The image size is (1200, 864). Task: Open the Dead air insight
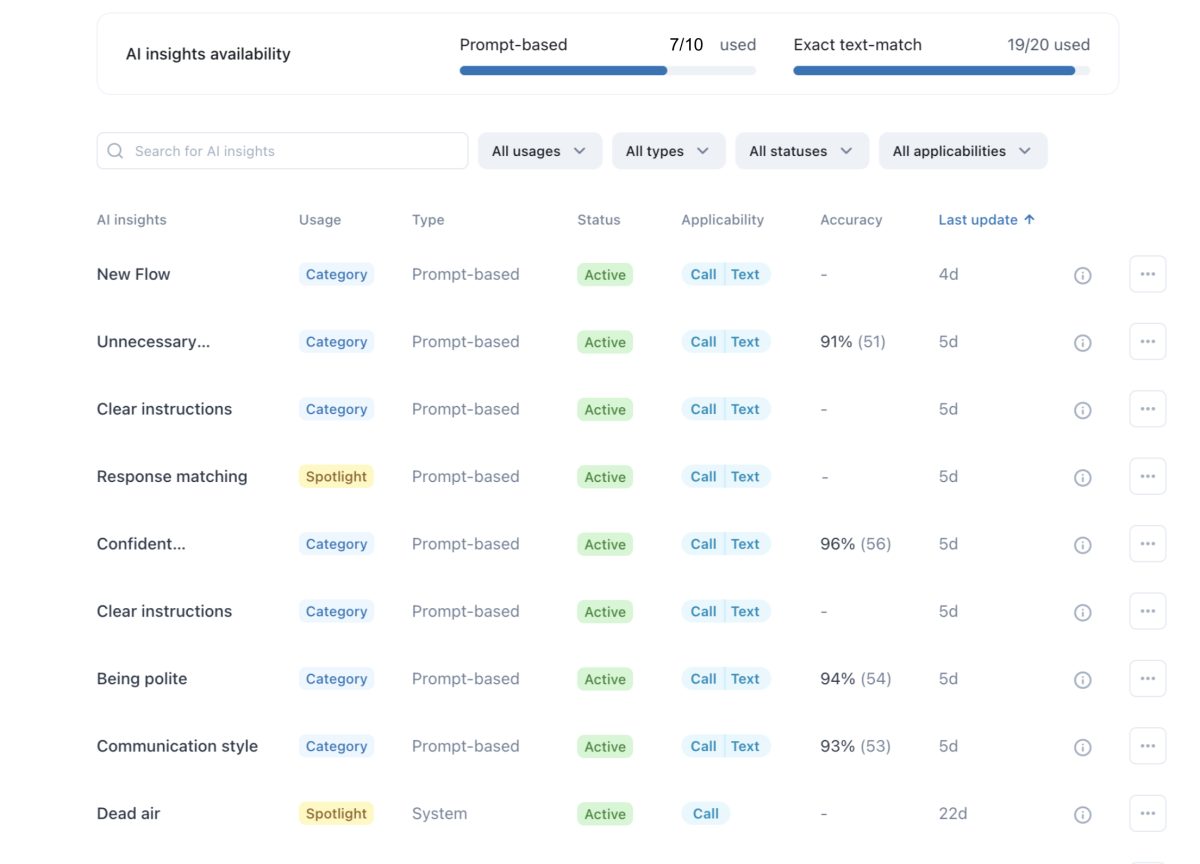click(x=128, y=813)
